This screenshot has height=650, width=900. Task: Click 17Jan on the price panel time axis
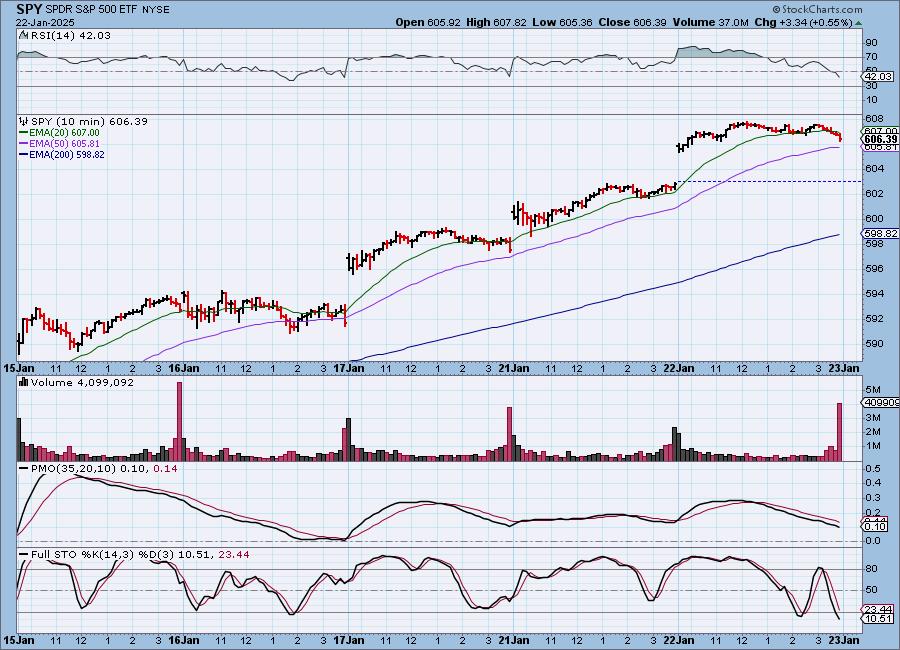tap(349, 368)
